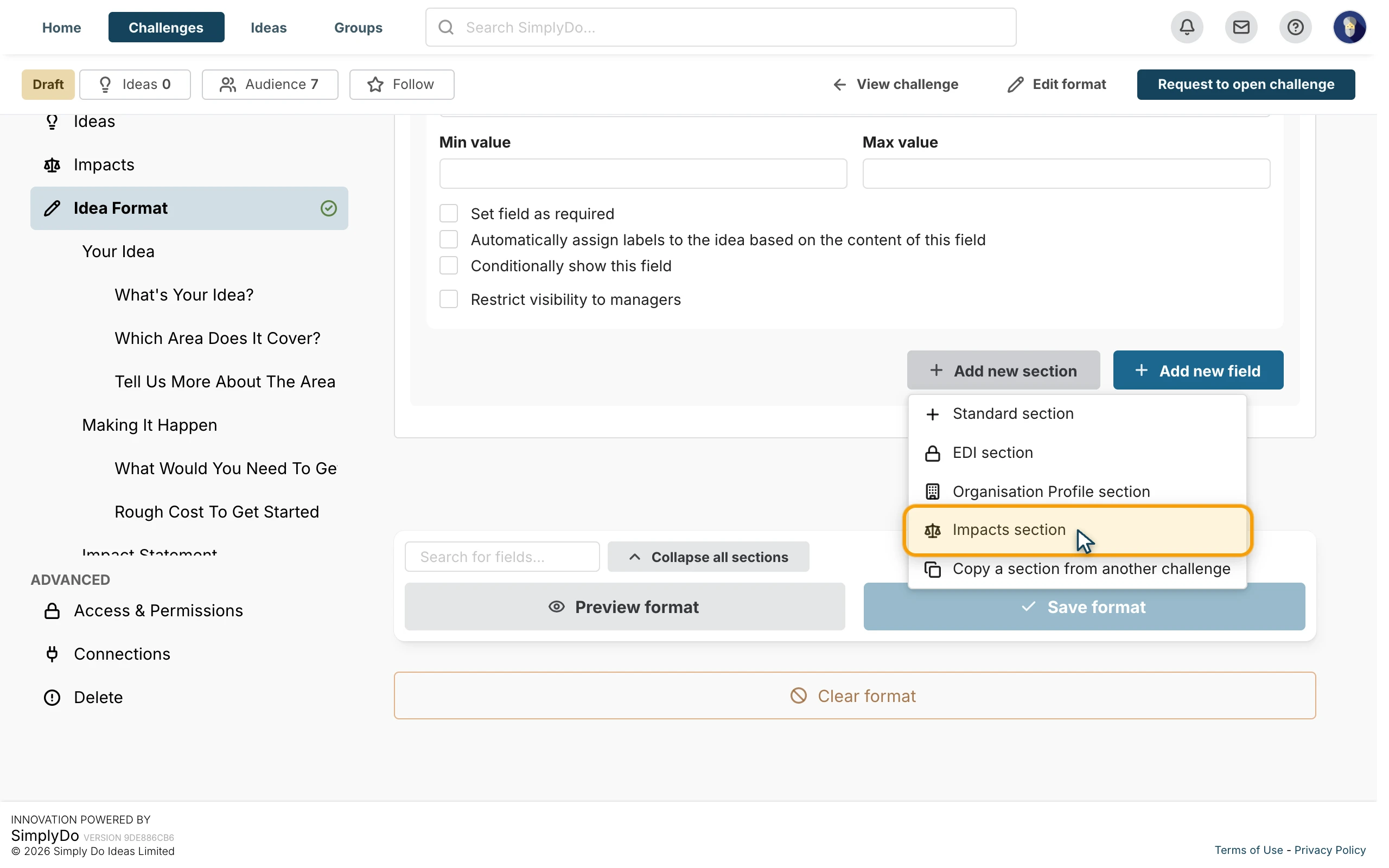
Task: Choose Impacts section from the menu
Action: (1078, 530)
